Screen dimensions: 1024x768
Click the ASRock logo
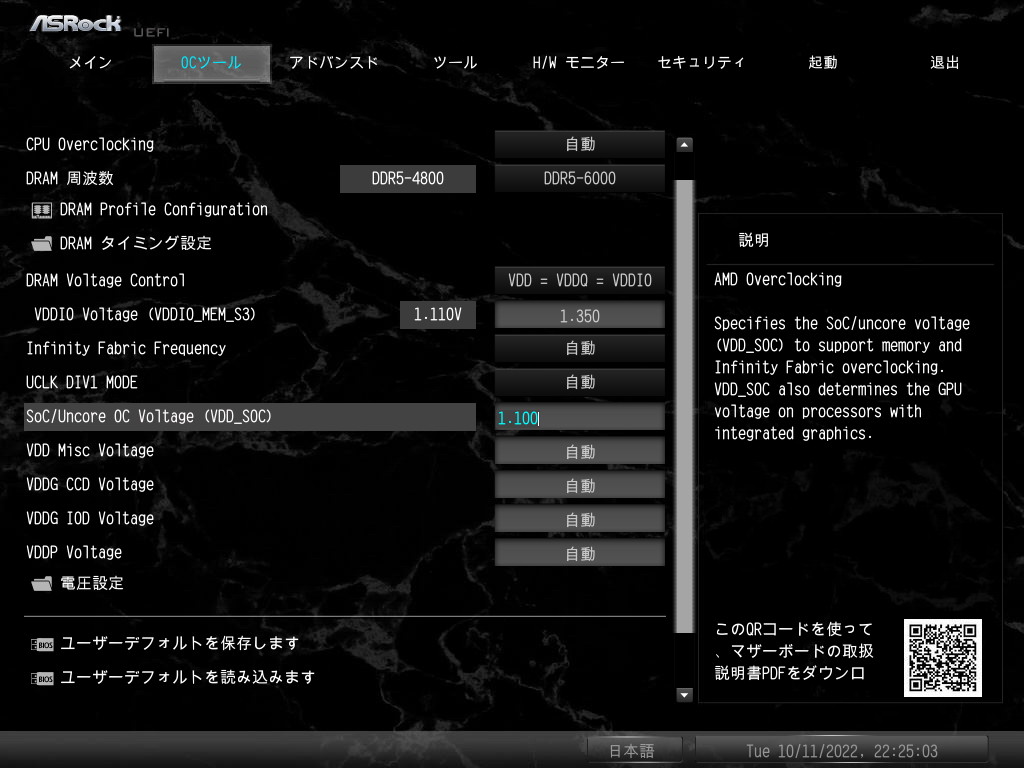coord(76,24)
